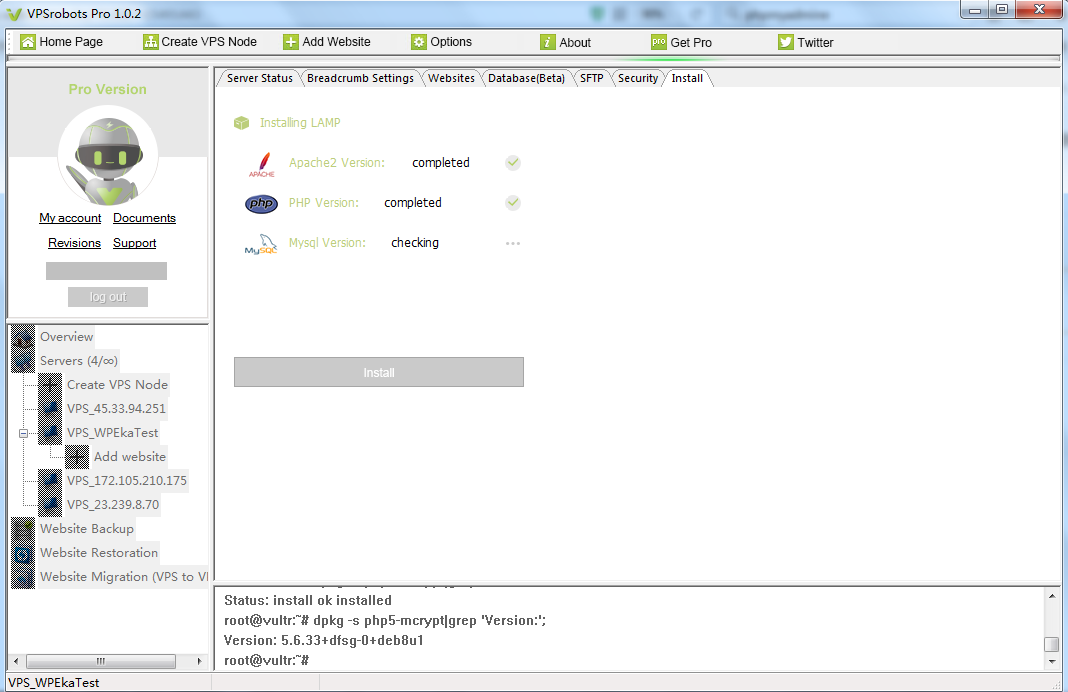Click the terminal scrollbar down arrow
The width and height of the screenshot is (1068, 692).
click(x=1051, y=661)
